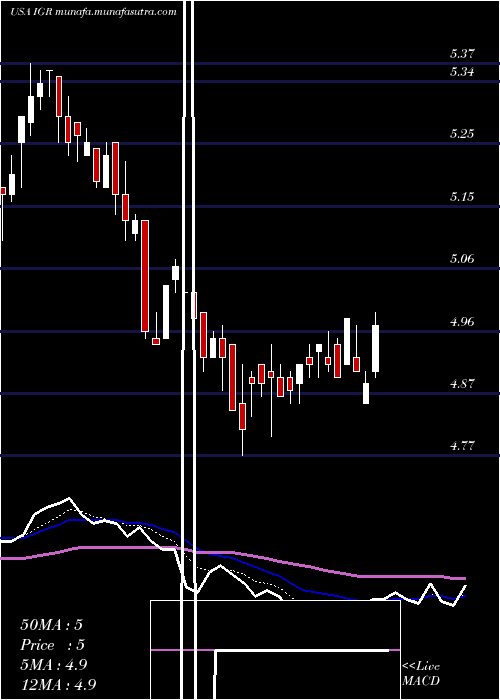500x700 pixels.
Task: Click the 4.77 price level label
Action: click(x=462, y=446)
